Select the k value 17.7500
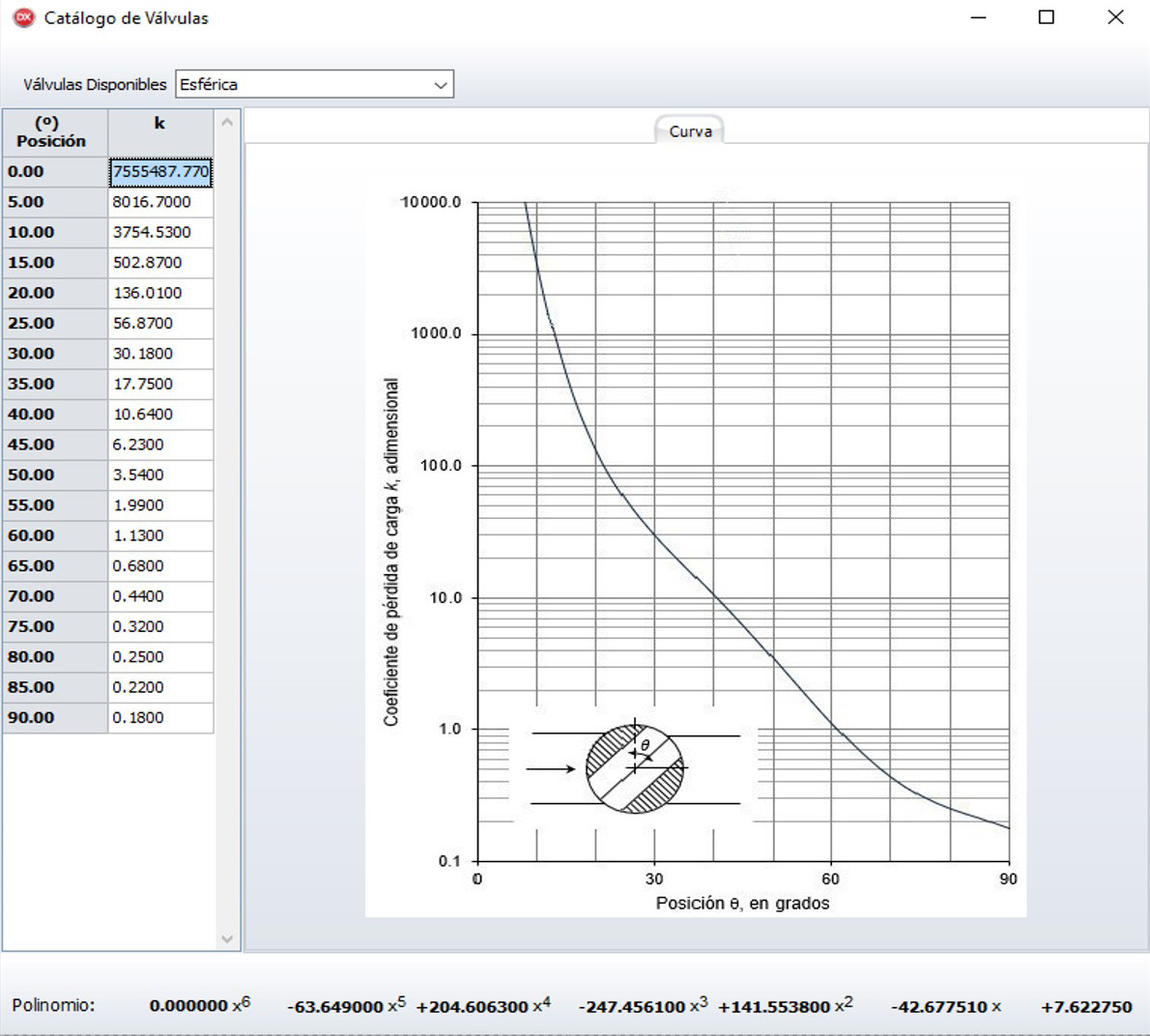The width and height of the screenshot is (1150, 1036). tap(160, 385)
